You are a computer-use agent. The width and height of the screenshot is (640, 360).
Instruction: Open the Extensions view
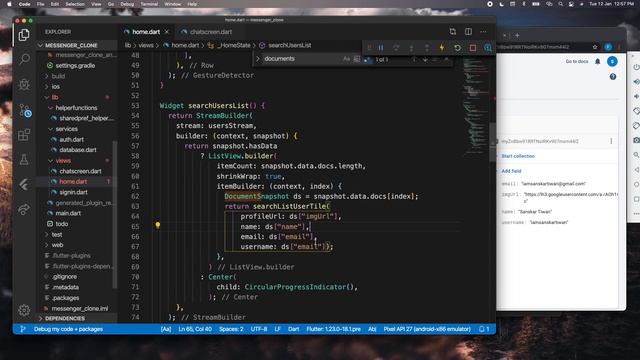point(24,135)
